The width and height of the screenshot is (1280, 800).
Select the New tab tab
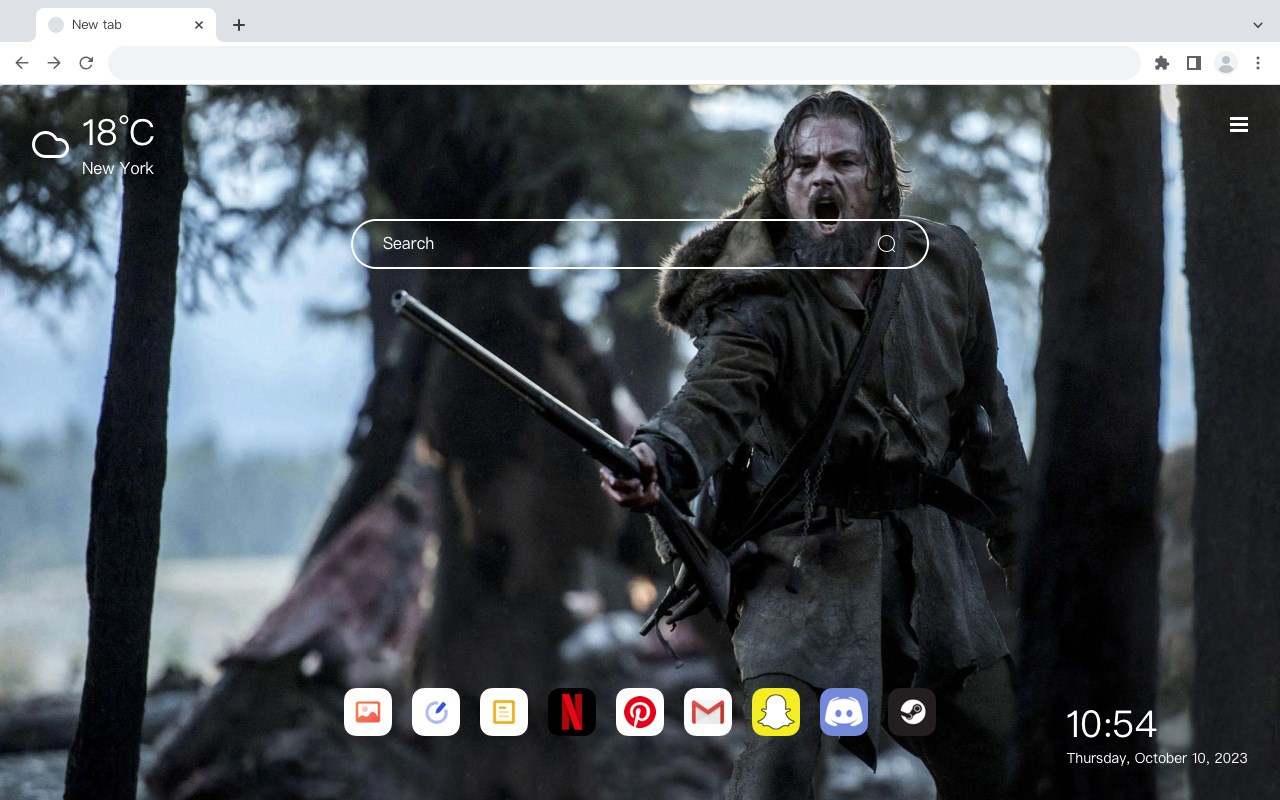point(126,25)
